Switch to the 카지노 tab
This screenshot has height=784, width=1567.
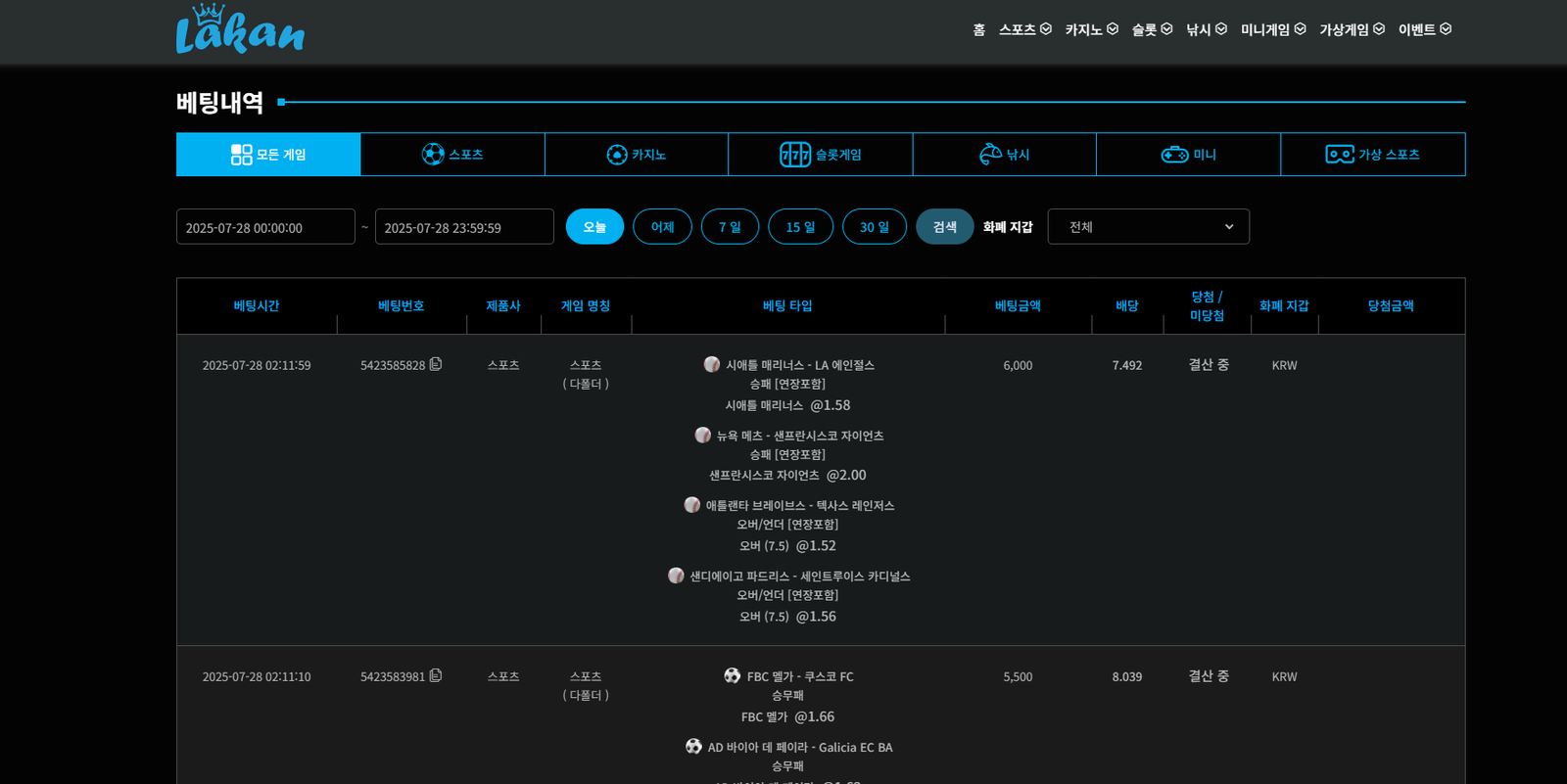pos(637,155)
